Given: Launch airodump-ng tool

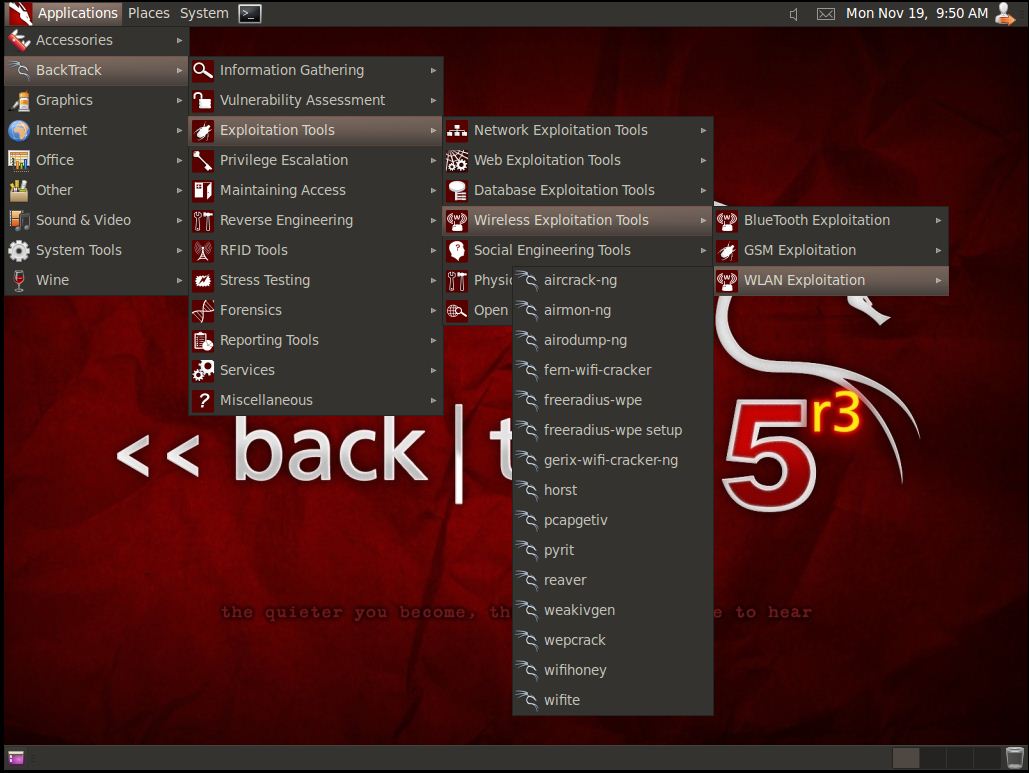Looking at the screenshot, I should pos(612,341).
